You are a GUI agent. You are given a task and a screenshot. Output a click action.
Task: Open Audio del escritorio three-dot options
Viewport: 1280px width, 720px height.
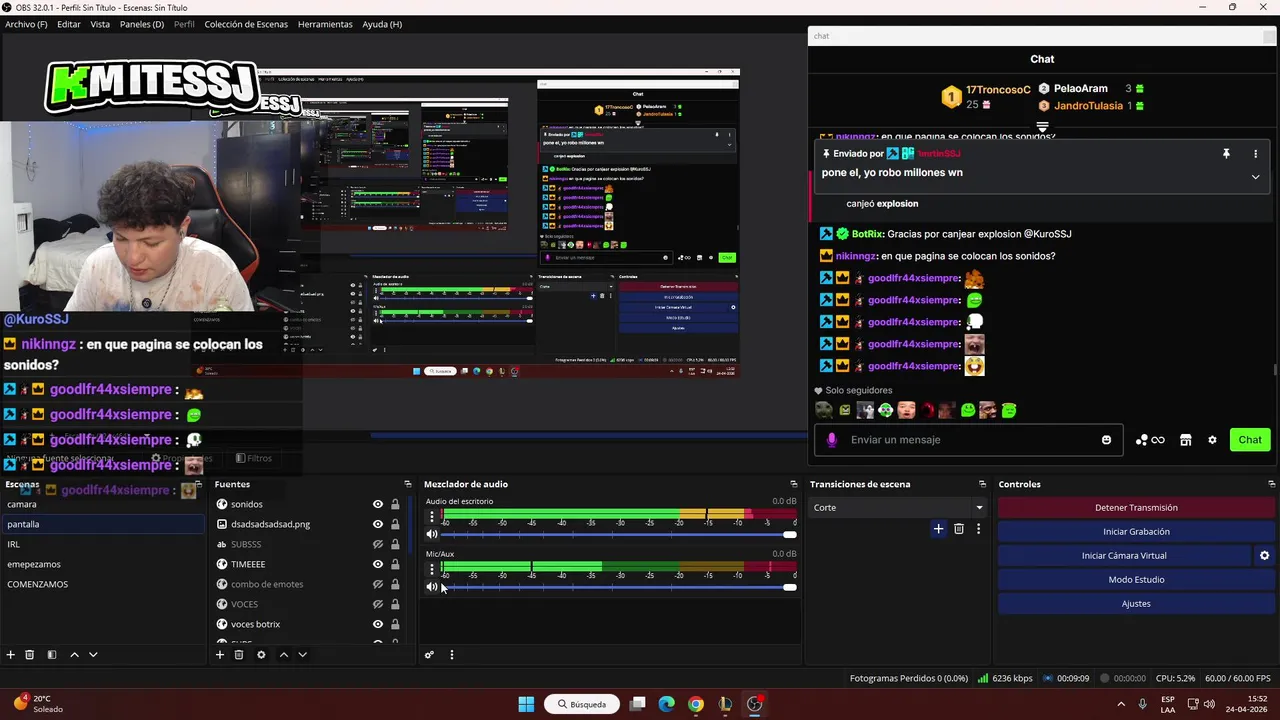point(432,517)
